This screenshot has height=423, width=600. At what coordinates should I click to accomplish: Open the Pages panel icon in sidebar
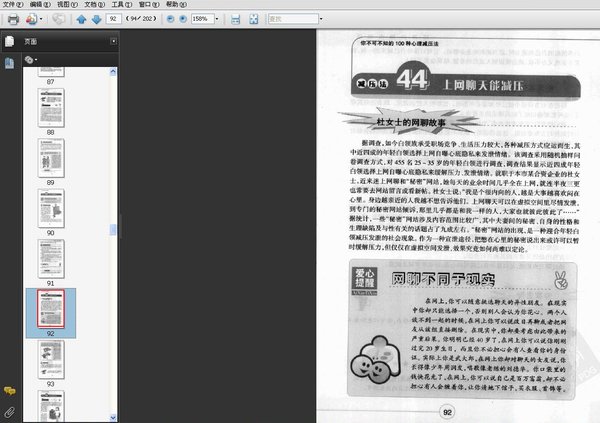9,41
